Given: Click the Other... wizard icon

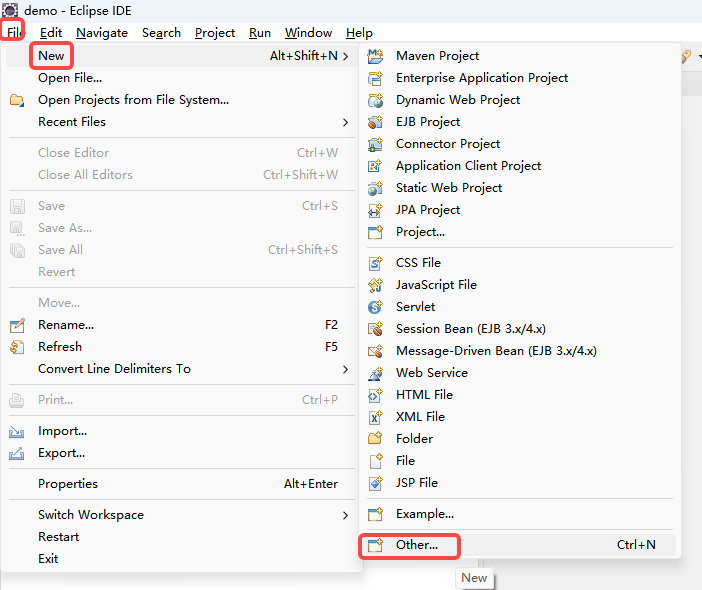Looking at the screenshot, I should point(375,545).
